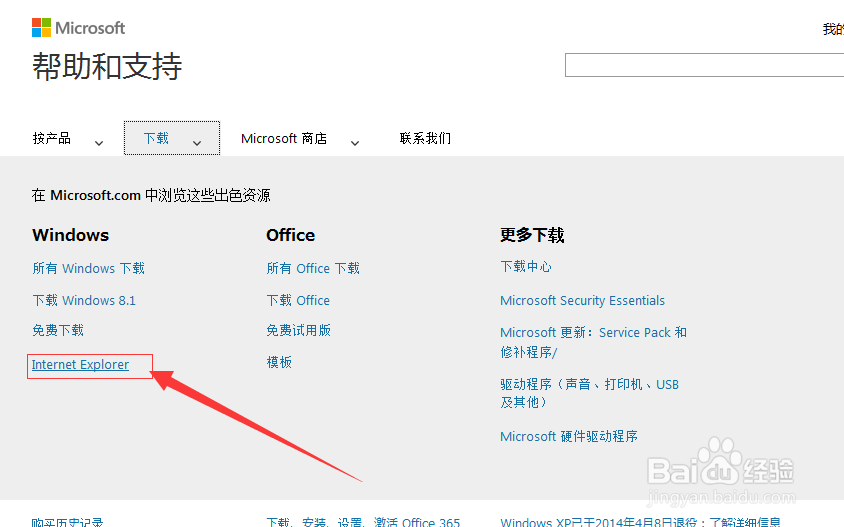The height and width of the screenshot is (527, 844).
Task: Select the 按产品 menu item
Action: coord(52,138)
